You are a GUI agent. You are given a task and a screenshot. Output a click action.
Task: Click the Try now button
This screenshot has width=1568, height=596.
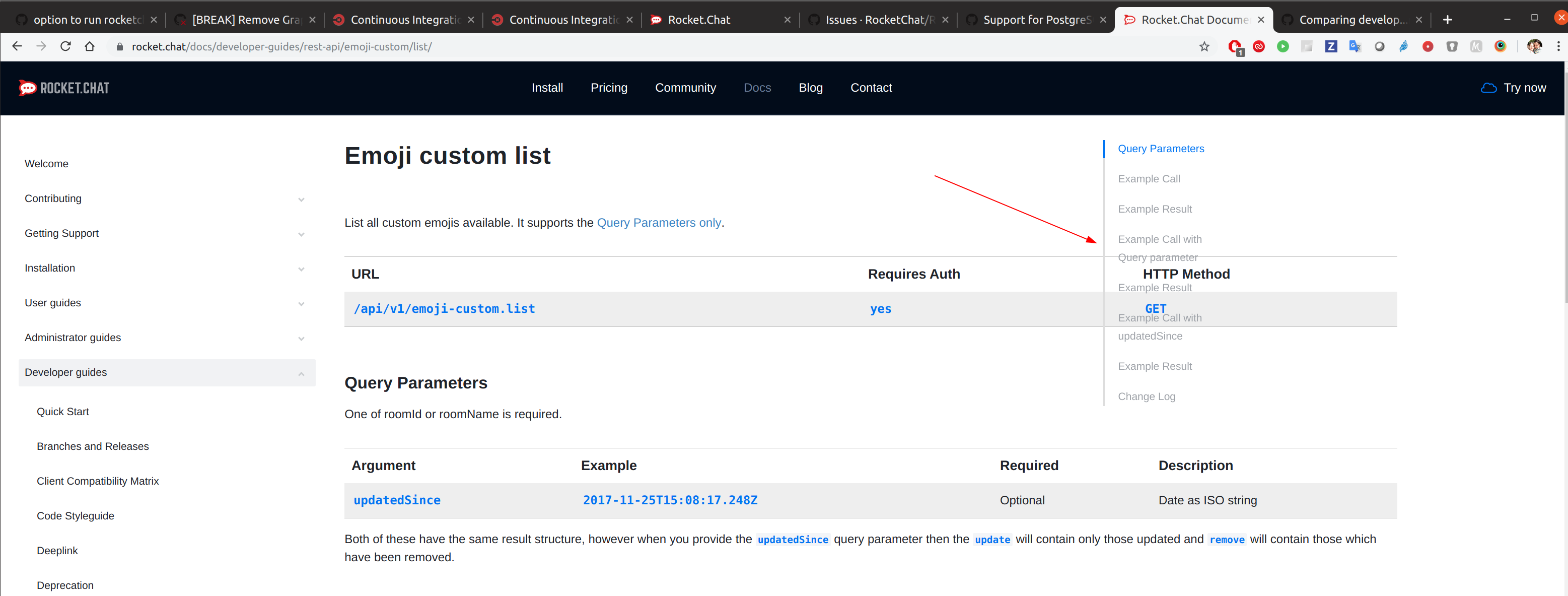pos(1513,88)
